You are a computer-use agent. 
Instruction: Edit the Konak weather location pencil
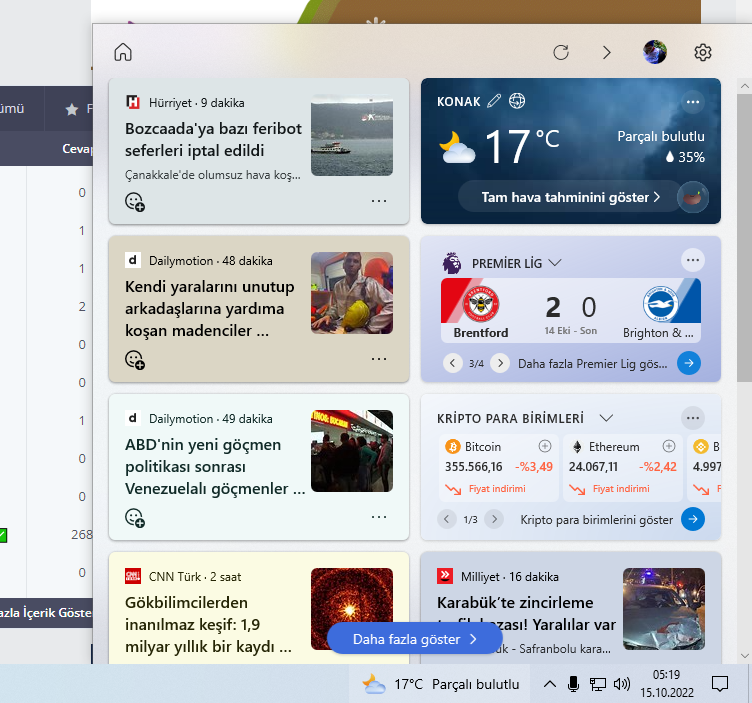(x=494, y=101)
